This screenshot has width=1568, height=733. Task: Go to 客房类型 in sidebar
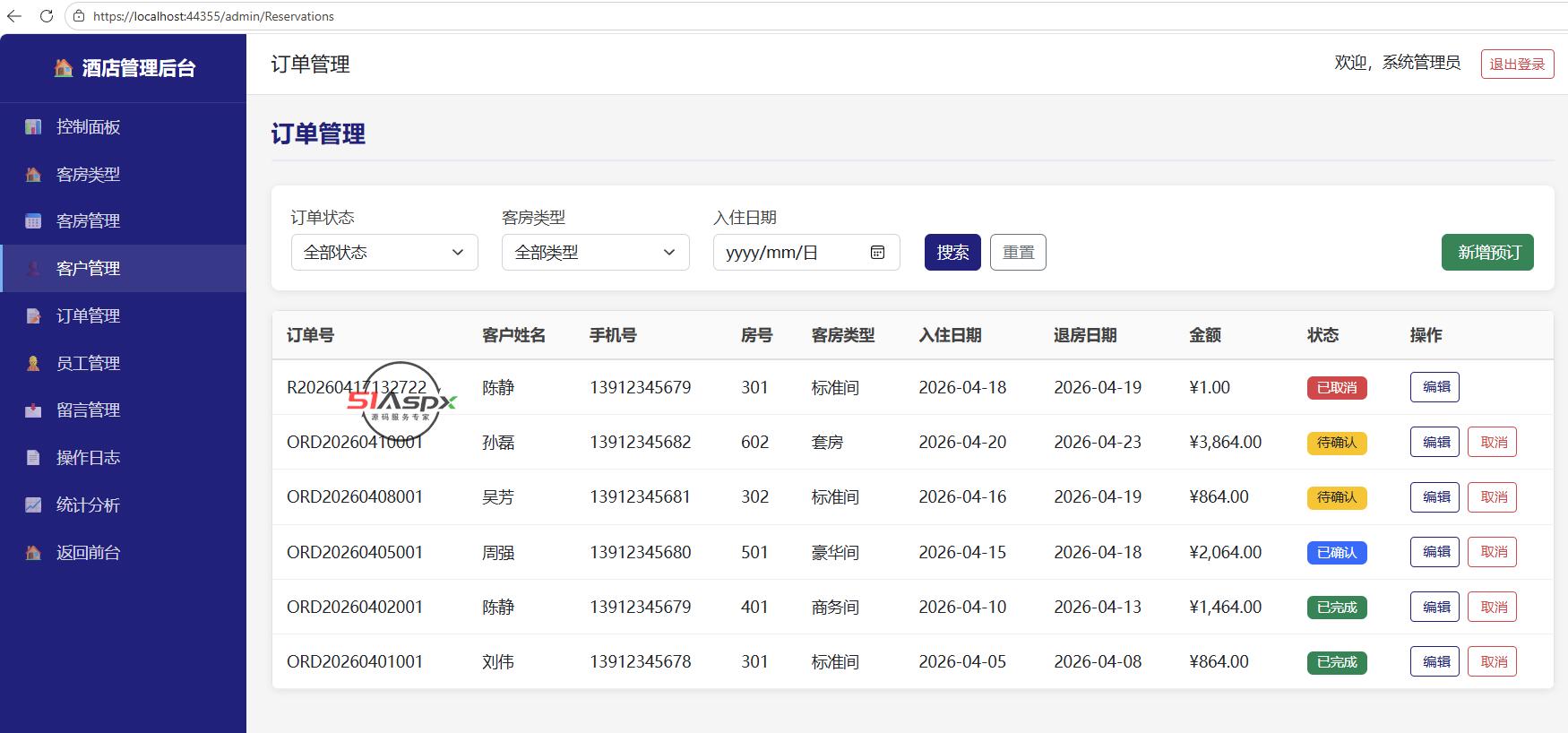(124, 175)
